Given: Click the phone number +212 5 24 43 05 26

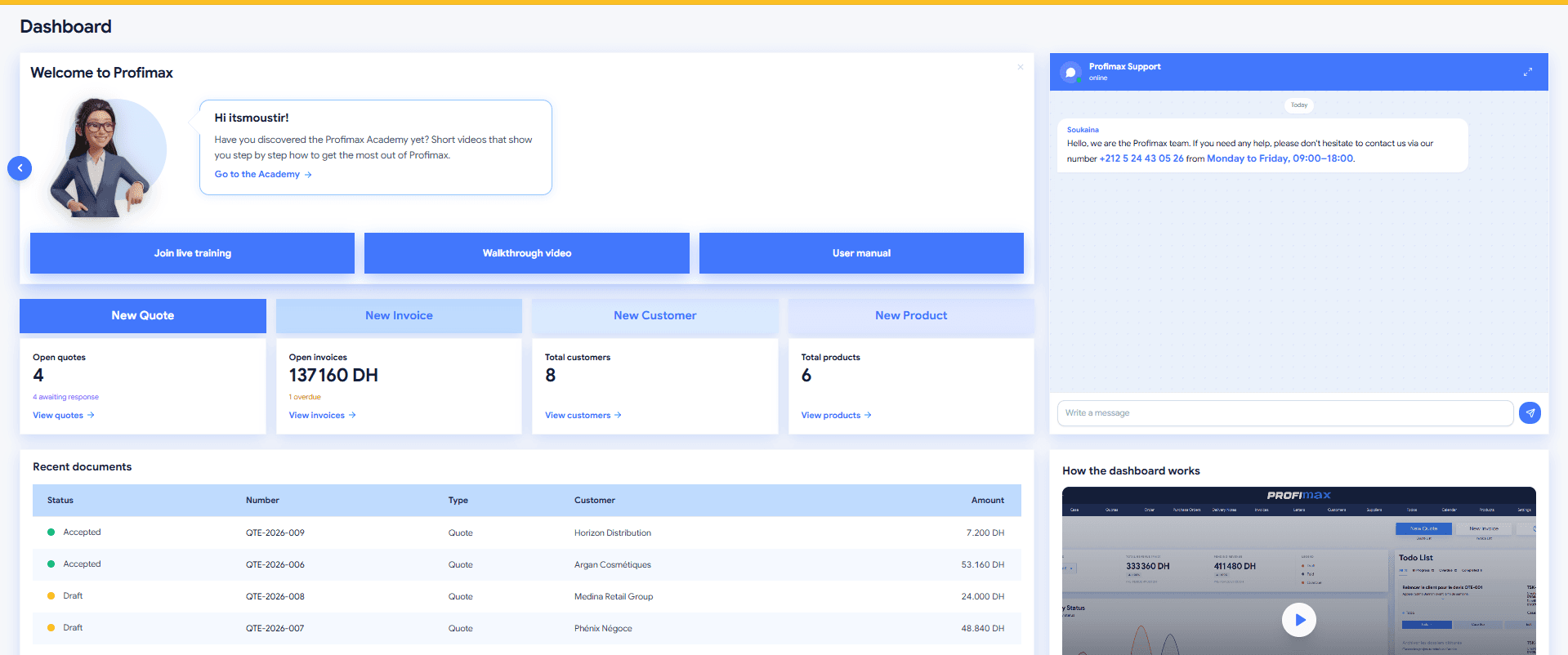Looking at the screenshot, I should point(1141,158).
